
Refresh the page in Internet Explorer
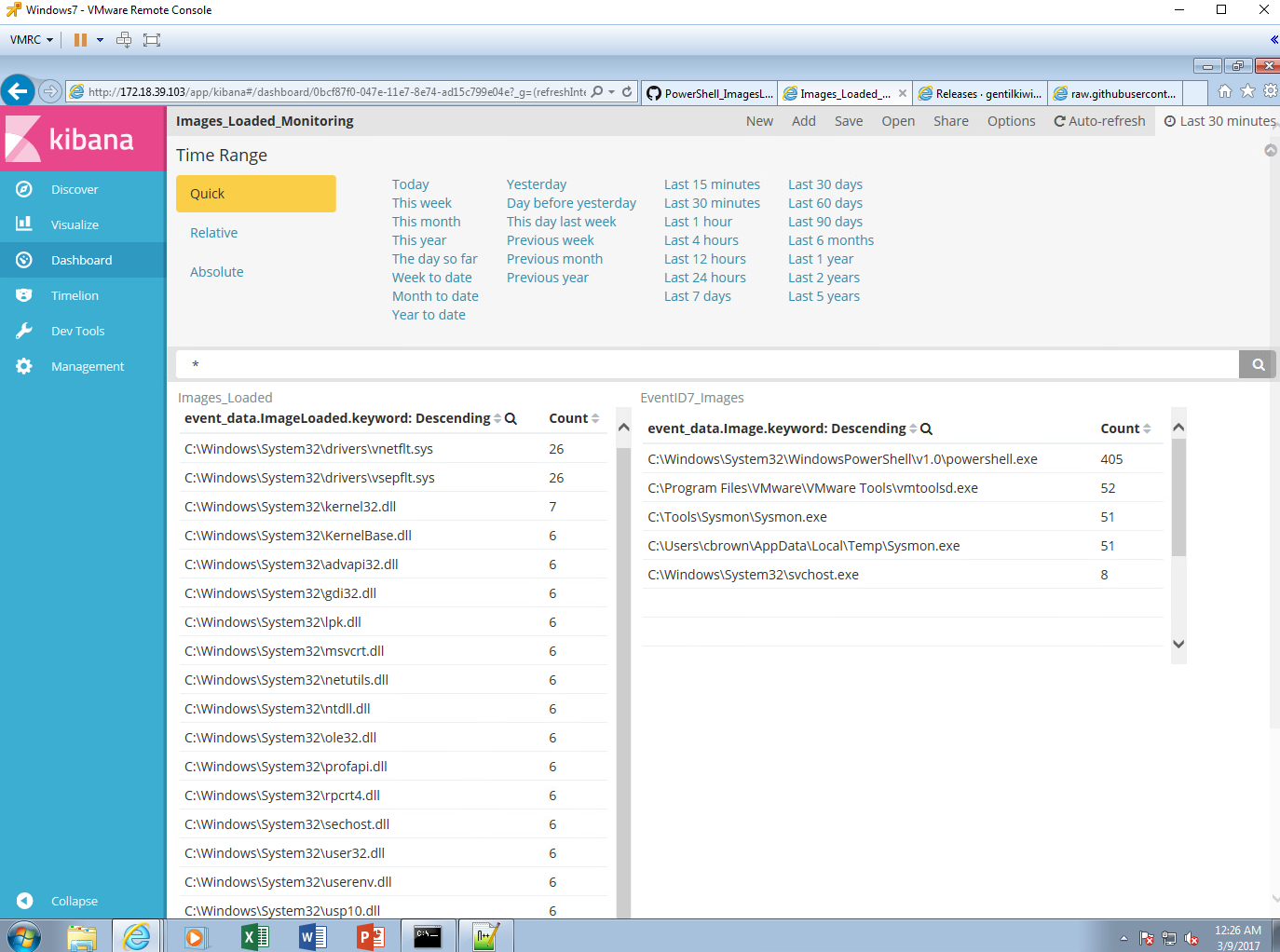[x=627, y=92]
